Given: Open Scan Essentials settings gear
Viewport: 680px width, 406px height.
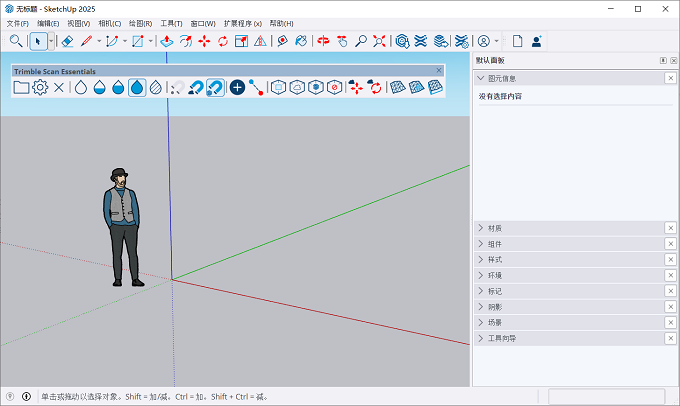Looking at the screenshot, I should coord(40,88).
